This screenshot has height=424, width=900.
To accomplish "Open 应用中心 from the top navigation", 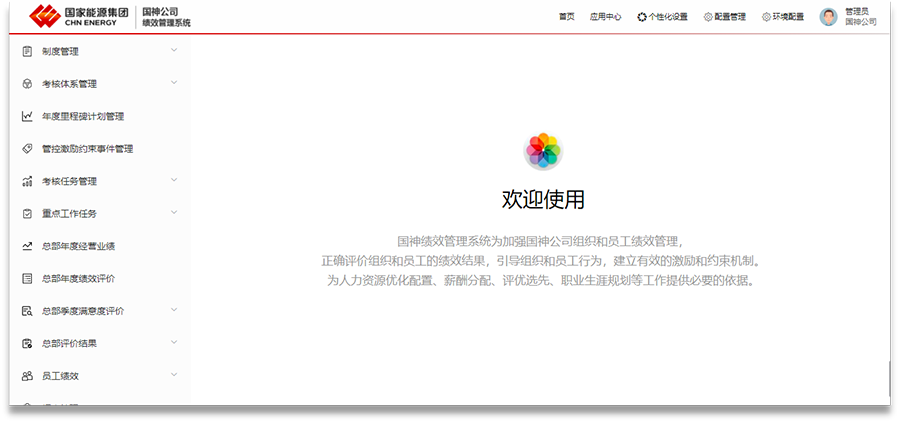I will [605, 17].
